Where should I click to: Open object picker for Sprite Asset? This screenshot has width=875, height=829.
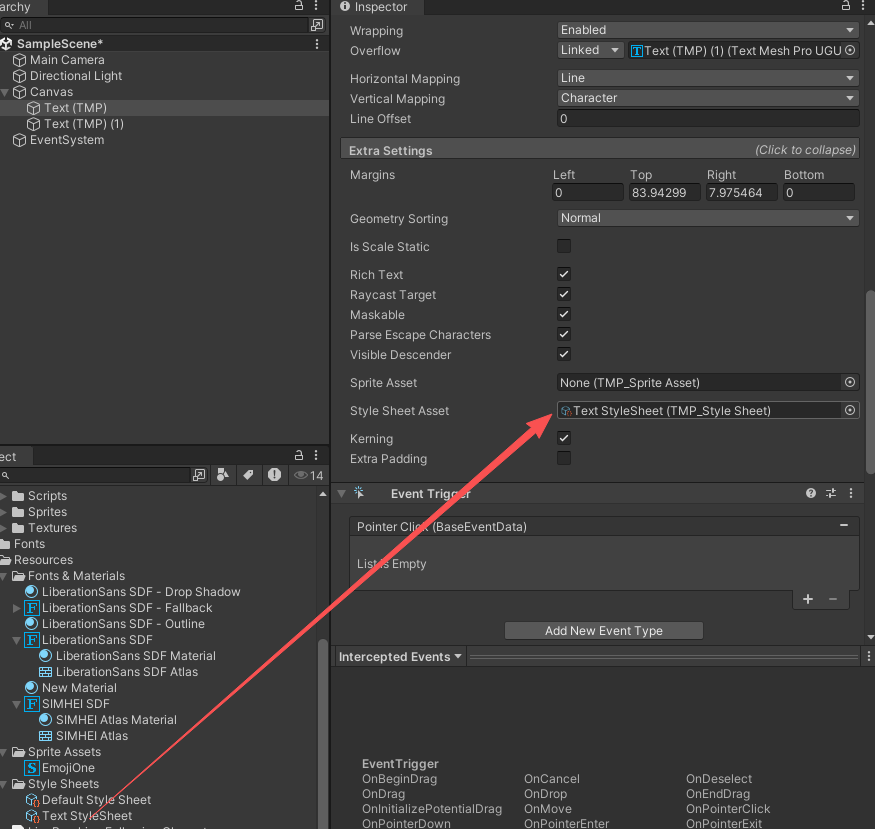click(x=849, y=382)
